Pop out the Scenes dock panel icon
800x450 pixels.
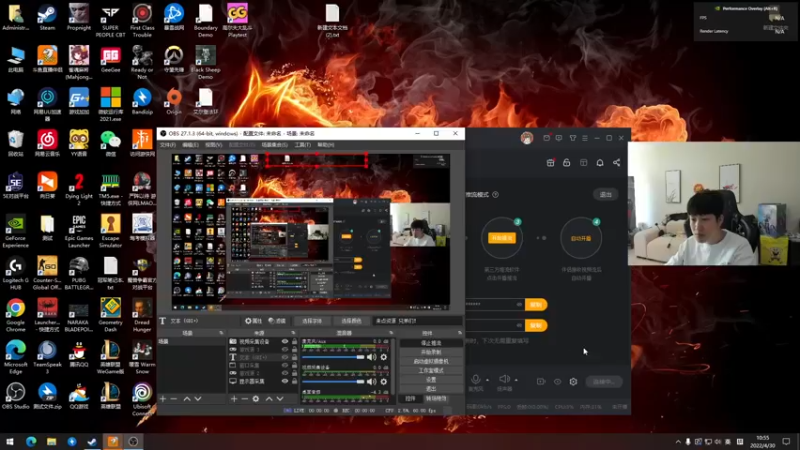[221, 333]
